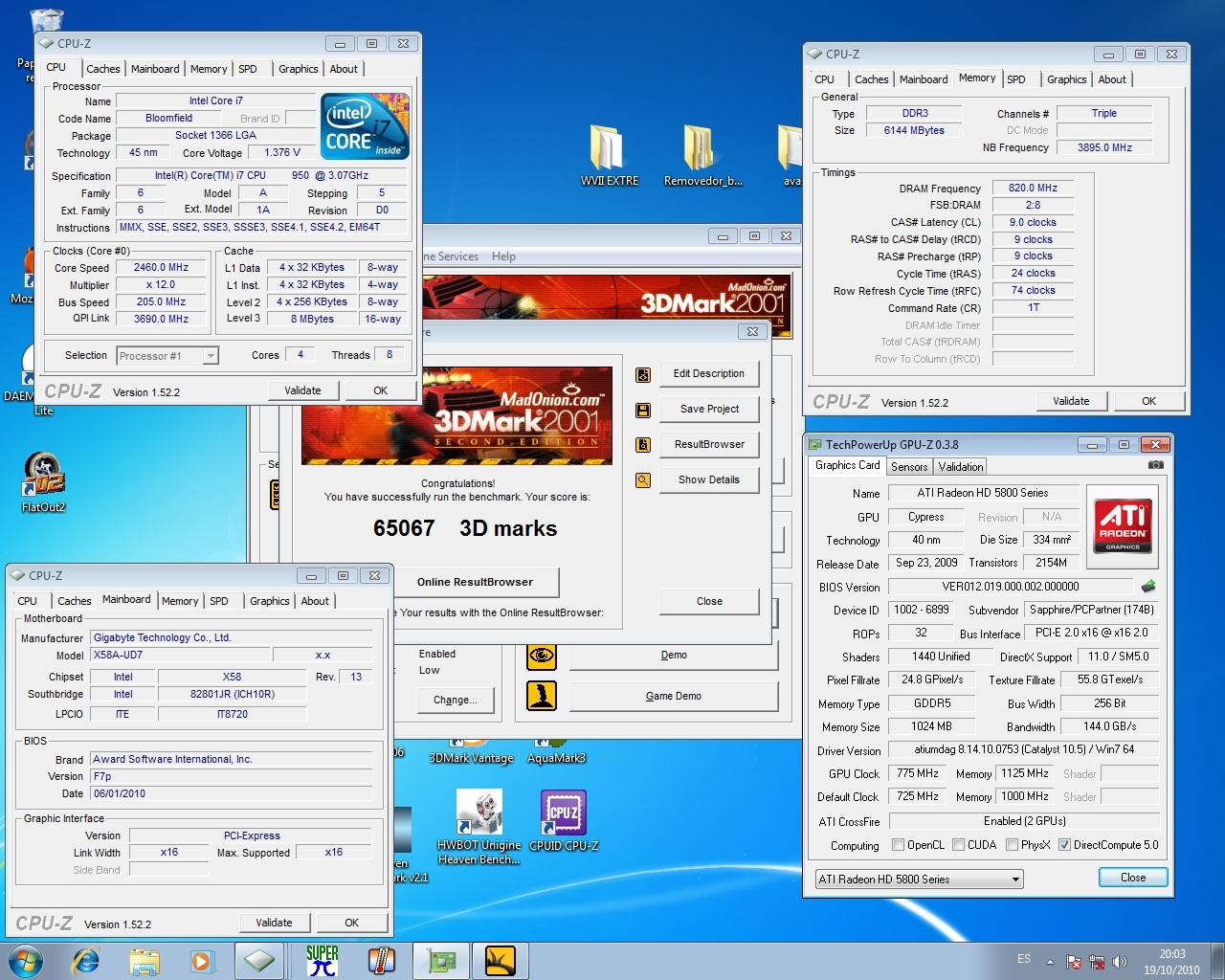Click the GPU Clock 775 MHz field

(918, 773)
